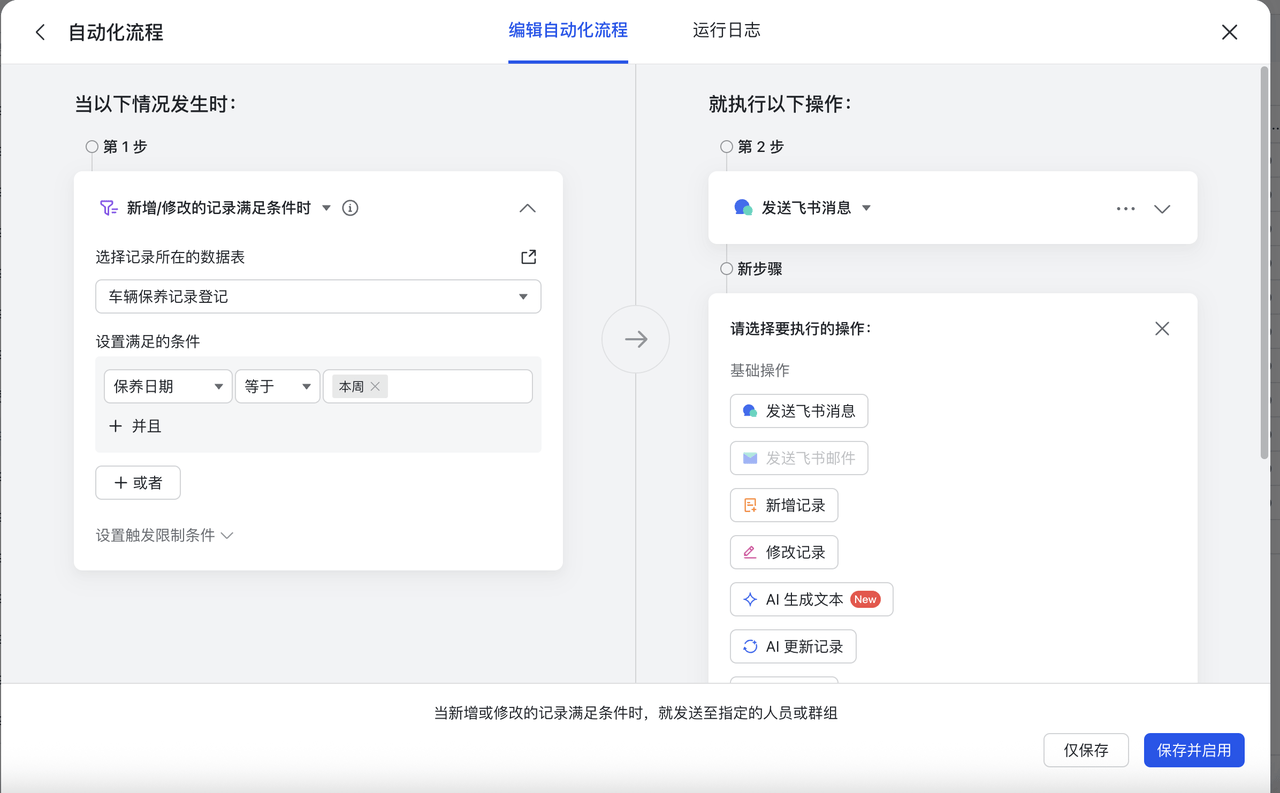The image size is (1280, 793).
Task: Open the 保养日期 field dropdown
Action: tap(167, 386)
